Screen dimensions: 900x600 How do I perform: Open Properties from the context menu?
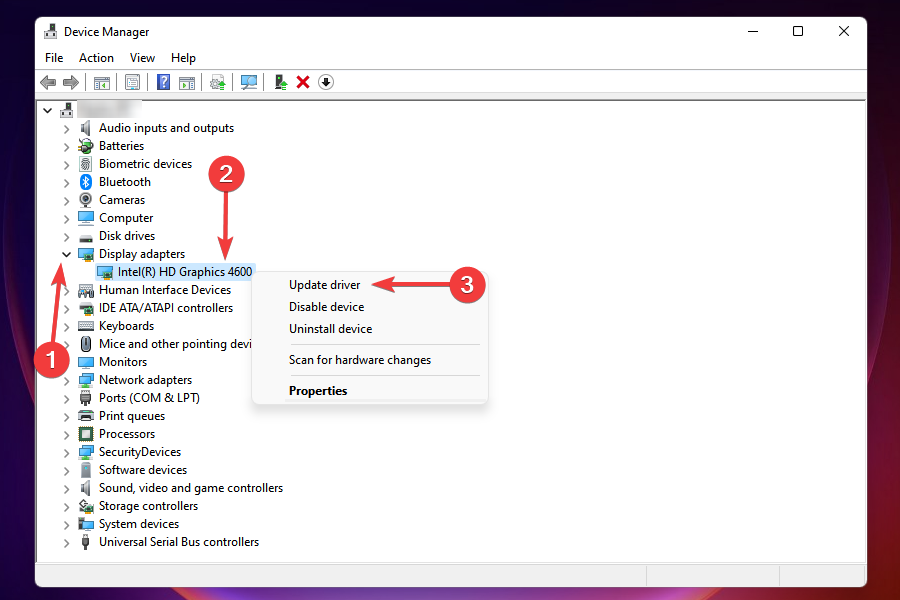[318, 391]
